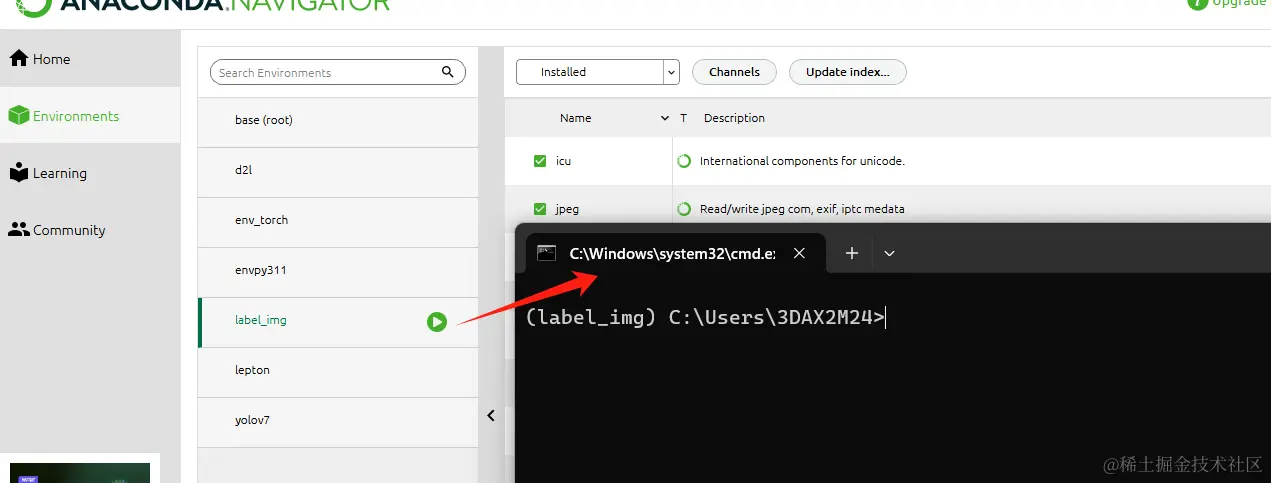The width and height of the screenshot is (1271, 483).
Task: Select the base (root) environment
Action: [338, 122]
